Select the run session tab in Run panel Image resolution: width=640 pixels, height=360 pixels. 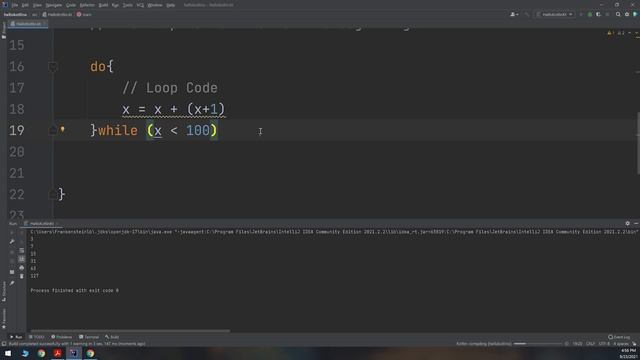coord(41,224)
